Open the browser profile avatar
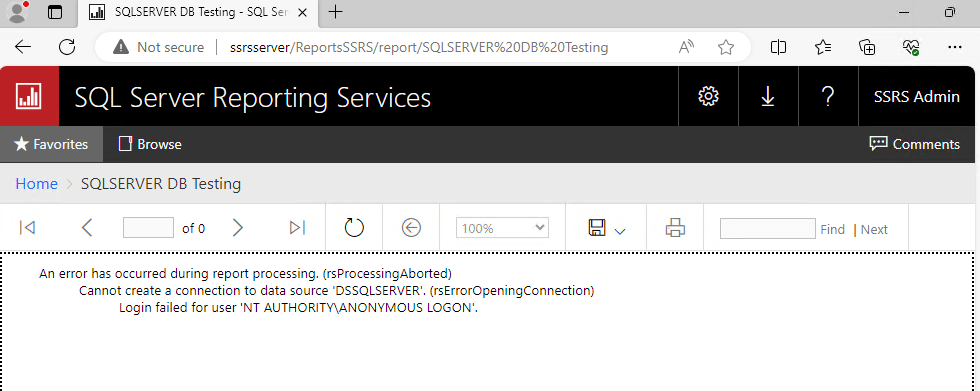Viewport: 980px width, 391px height. pyautogui.click(x=18, y=12)
